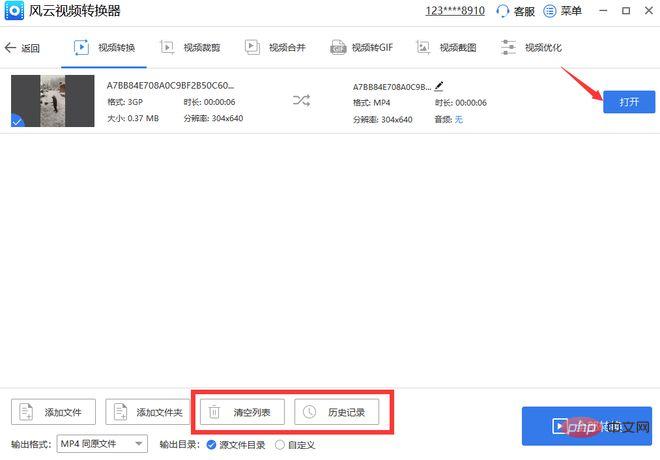Click the 添加文件 button
The height and width of the screenshot is (460, 660).
tap(53, 412)
